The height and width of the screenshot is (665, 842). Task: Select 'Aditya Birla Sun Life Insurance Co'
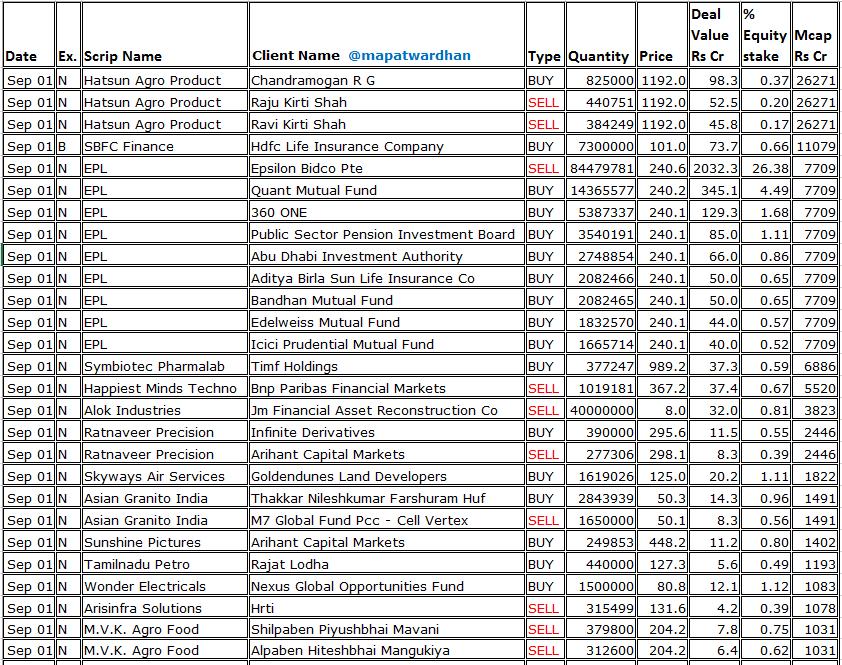[x=387, y=278]
